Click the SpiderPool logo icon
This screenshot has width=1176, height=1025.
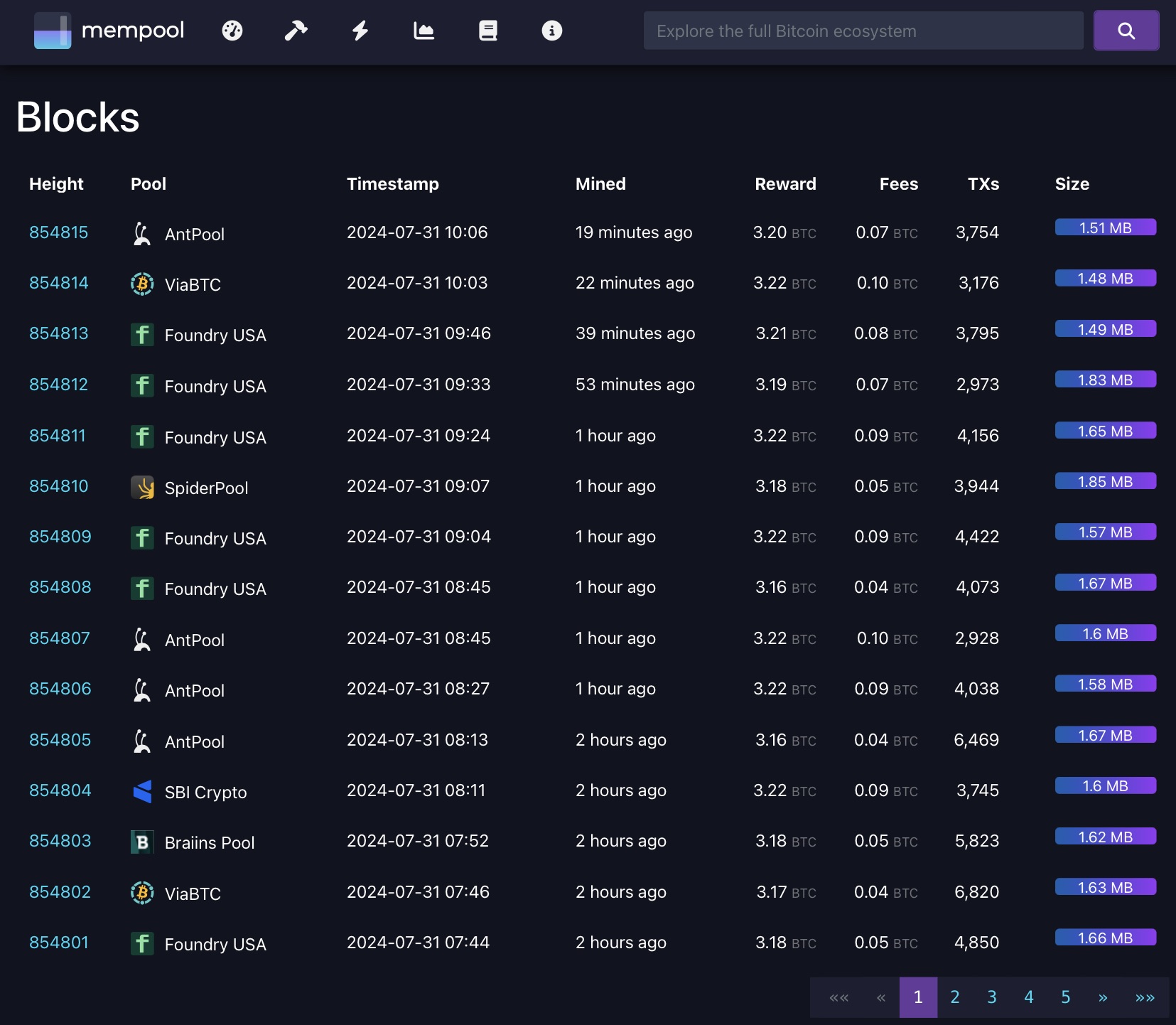coord(142,488)
